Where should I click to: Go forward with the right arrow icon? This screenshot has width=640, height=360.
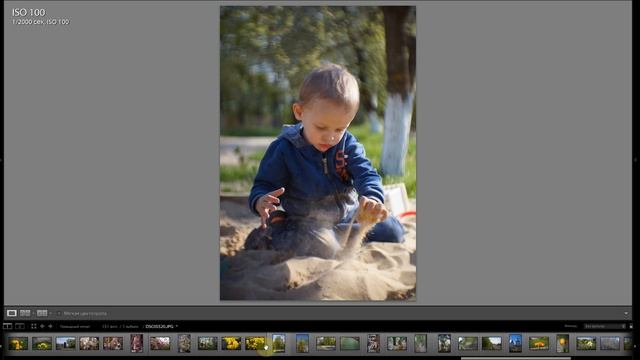(50, 326)
